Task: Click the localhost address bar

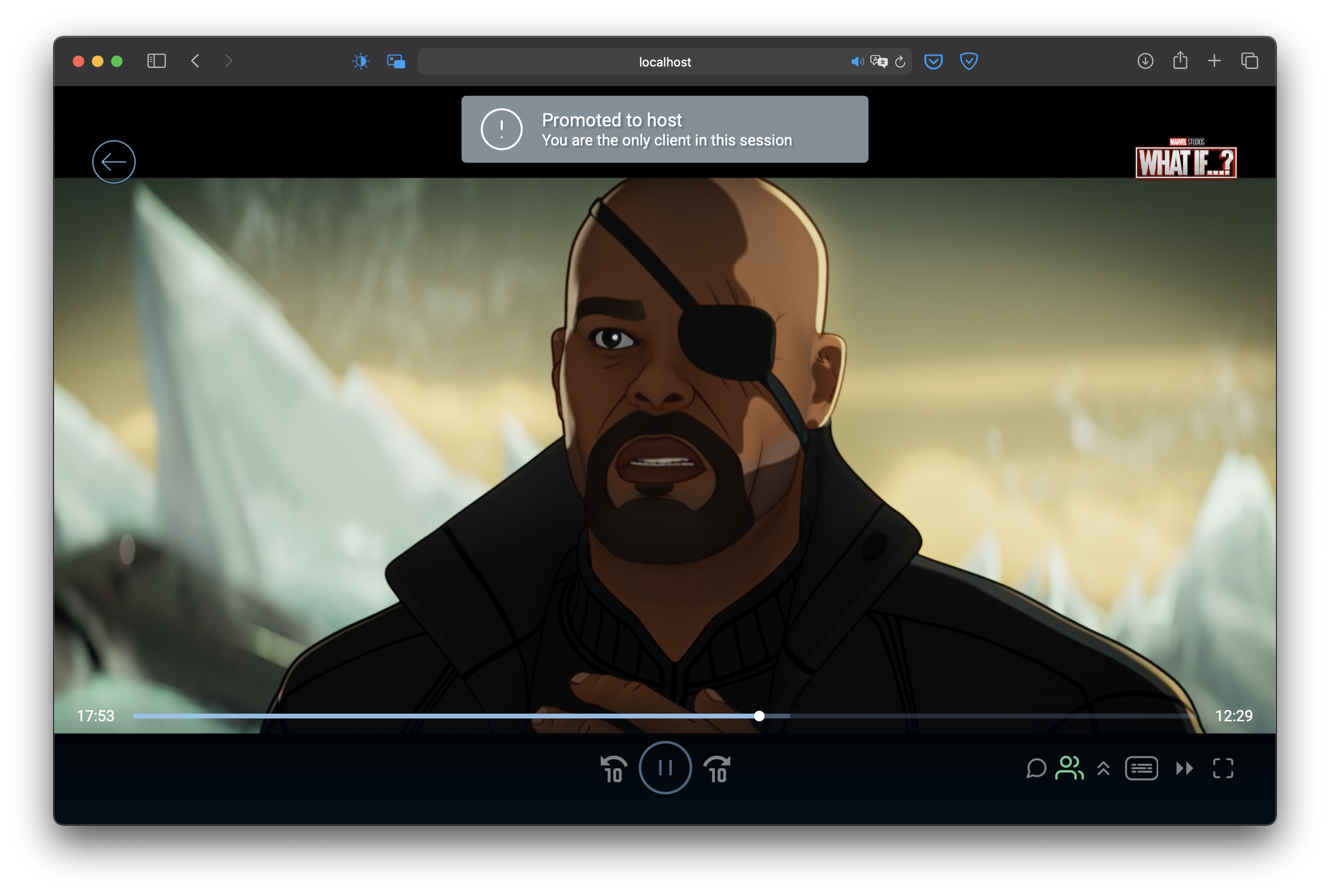Action: [x=664, y=62]
